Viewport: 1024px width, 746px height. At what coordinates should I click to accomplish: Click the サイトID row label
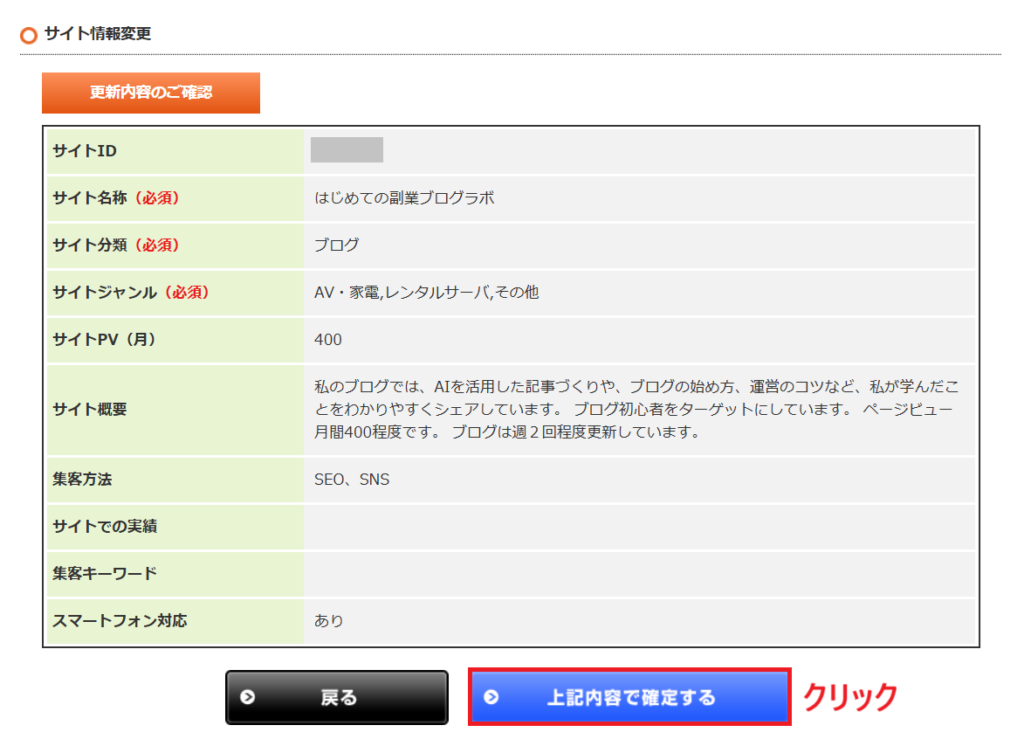click(x=85, y=151)
